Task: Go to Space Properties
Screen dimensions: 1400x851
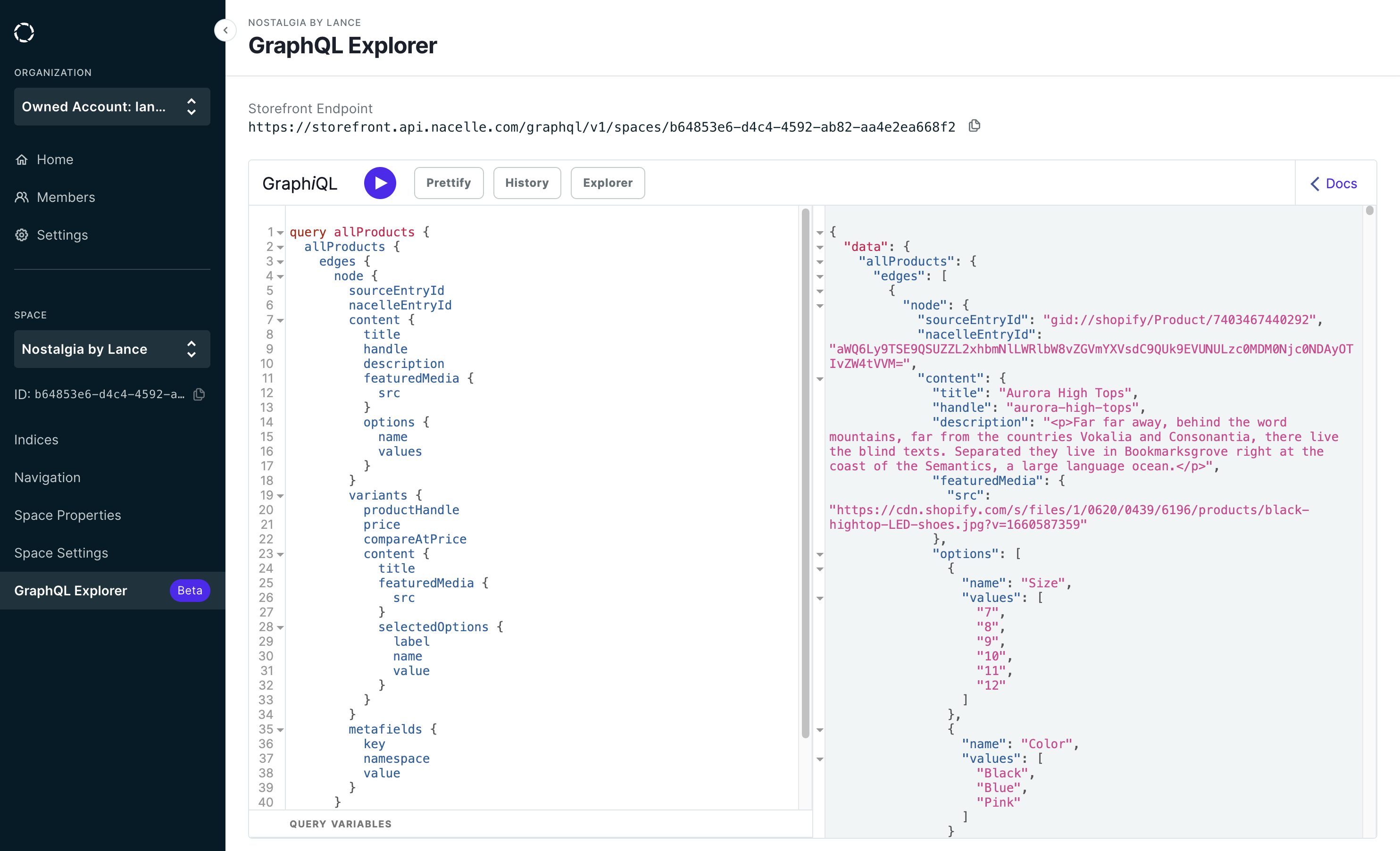Action: coord(67,515)
